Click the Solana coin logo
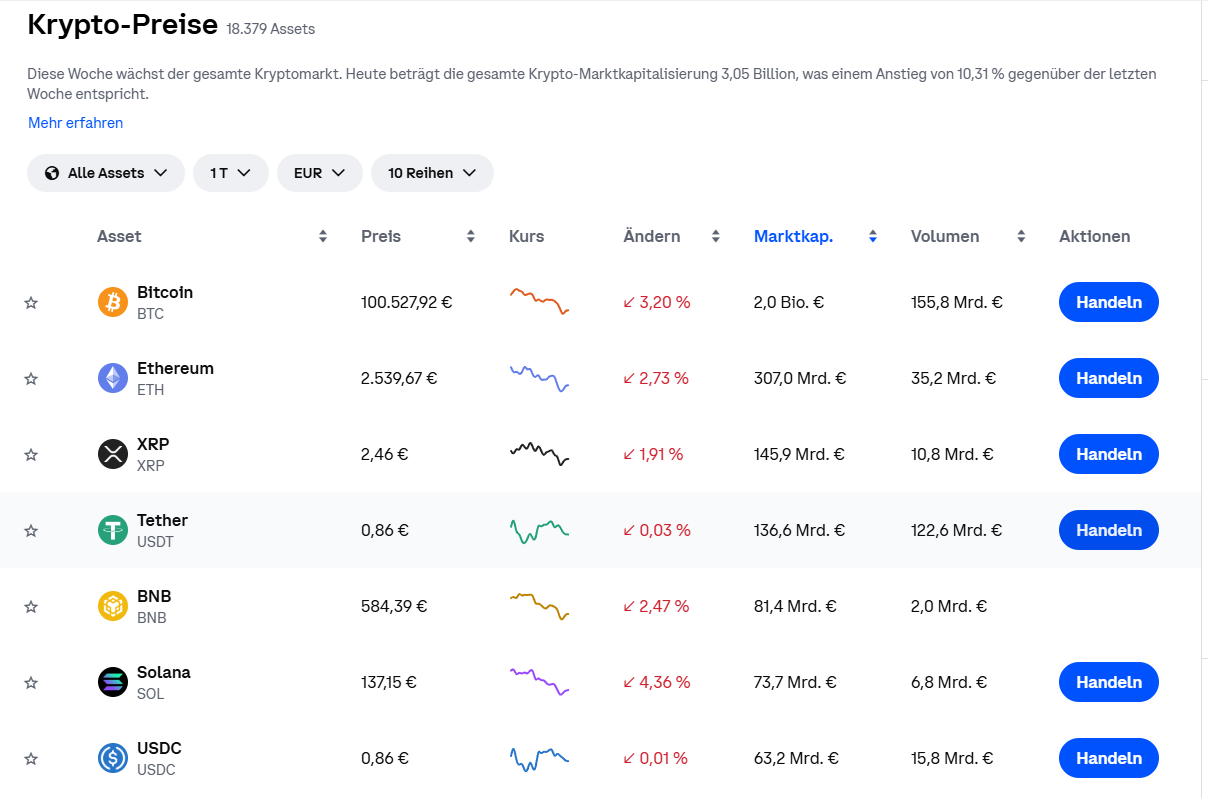 (113, 682)
